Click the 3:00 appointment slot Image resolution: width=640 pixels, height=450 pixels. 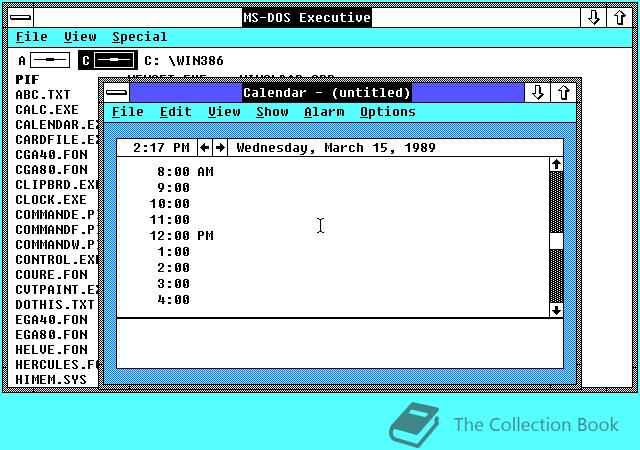coord(333,283)
